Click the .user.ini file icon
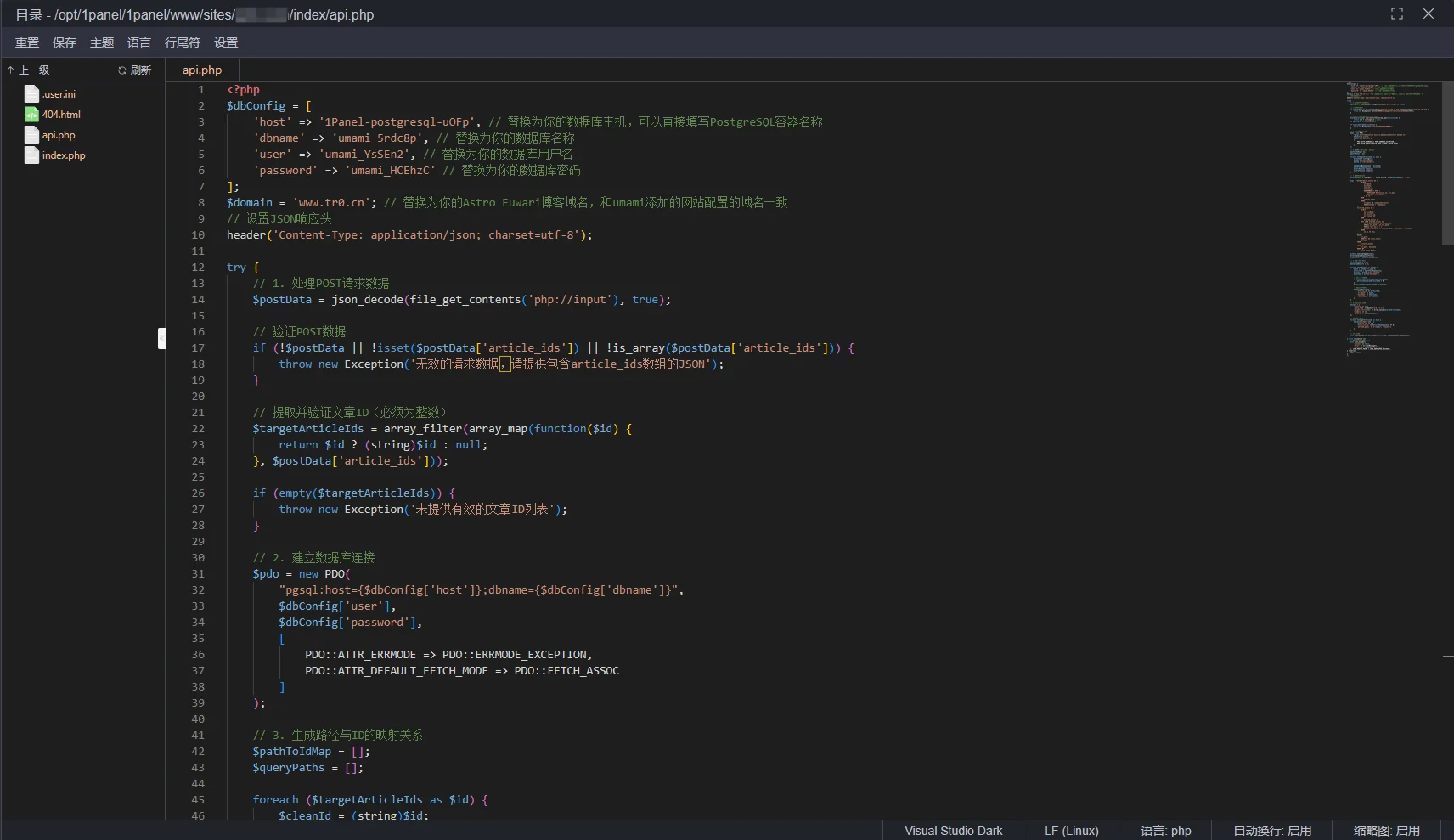This screenshot has width=1454, height=840. coord(31,94)
